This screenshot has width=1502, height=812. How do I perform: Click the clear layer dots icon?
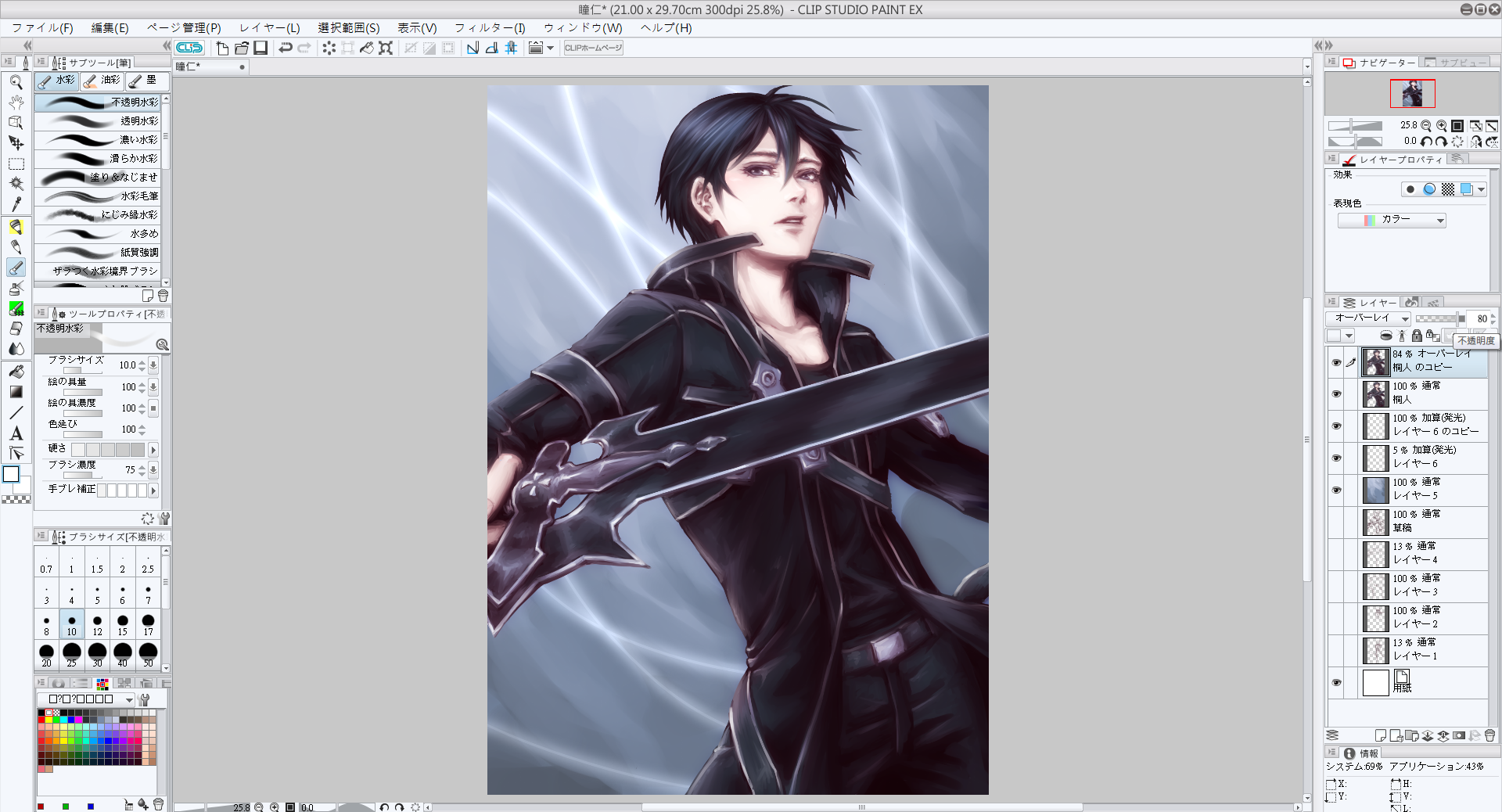(x=329, y=48)
